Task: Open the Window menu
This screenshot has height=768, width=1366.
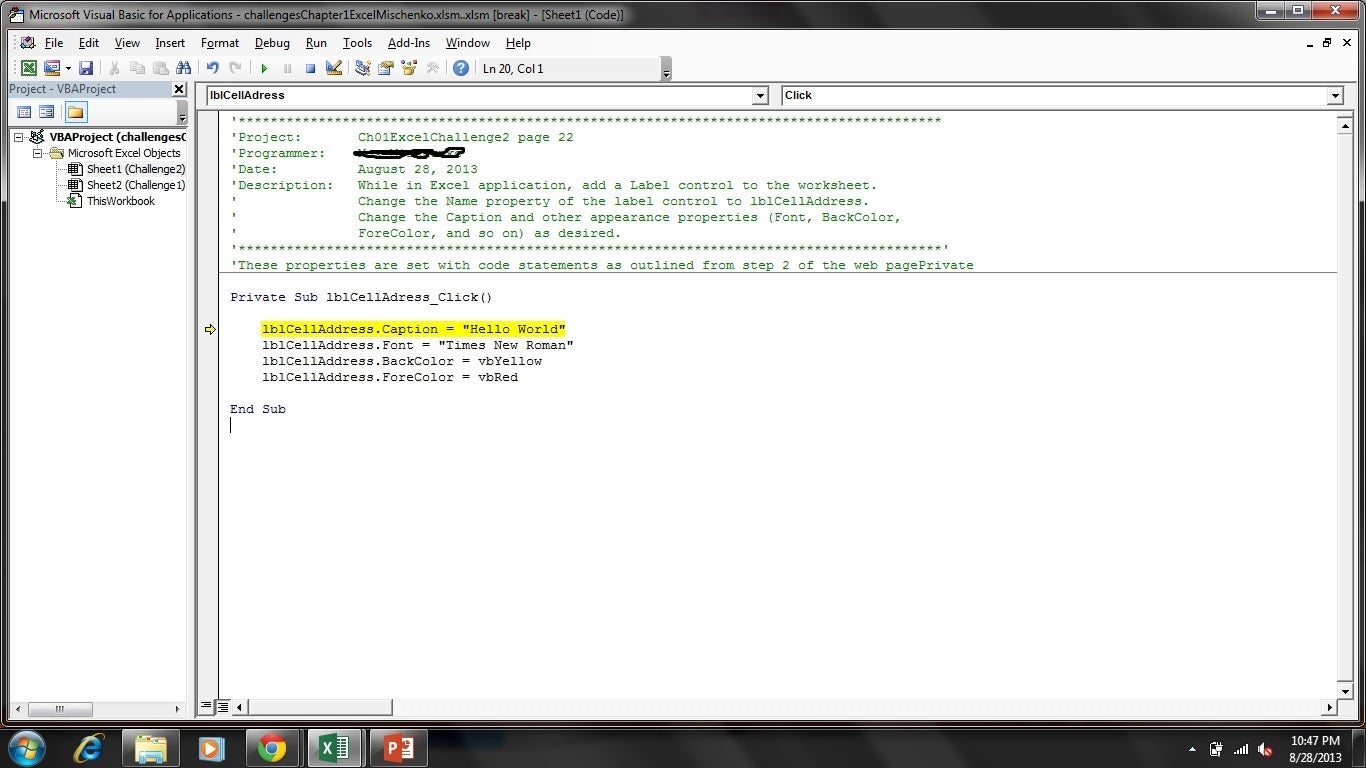Action: coord(467,43)
